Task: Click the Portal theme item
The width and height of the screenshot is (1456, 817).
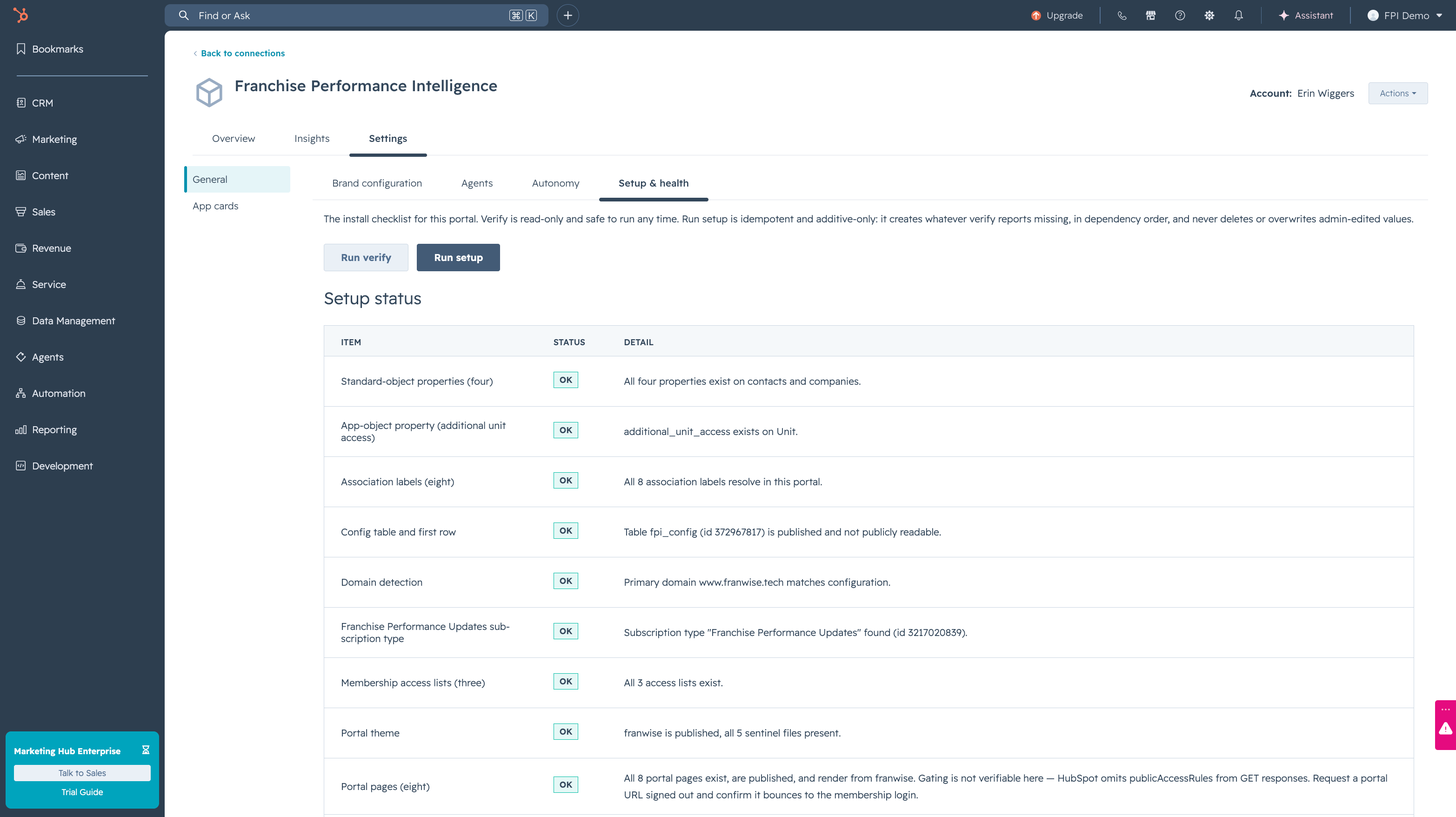Action: pyautogui.click(x=370, y=733)
